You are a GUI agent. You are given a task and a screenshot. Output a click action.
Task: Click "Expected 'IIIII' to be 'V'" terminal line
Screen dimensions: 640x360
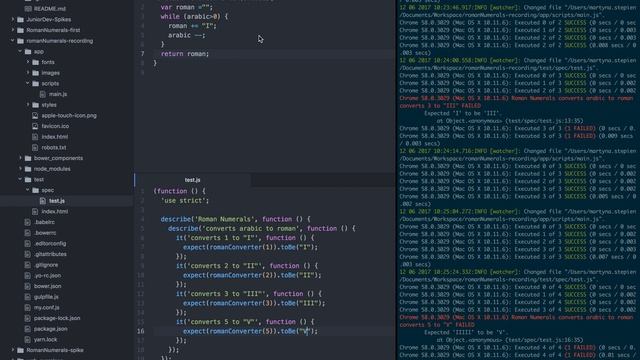coord(465,332)
